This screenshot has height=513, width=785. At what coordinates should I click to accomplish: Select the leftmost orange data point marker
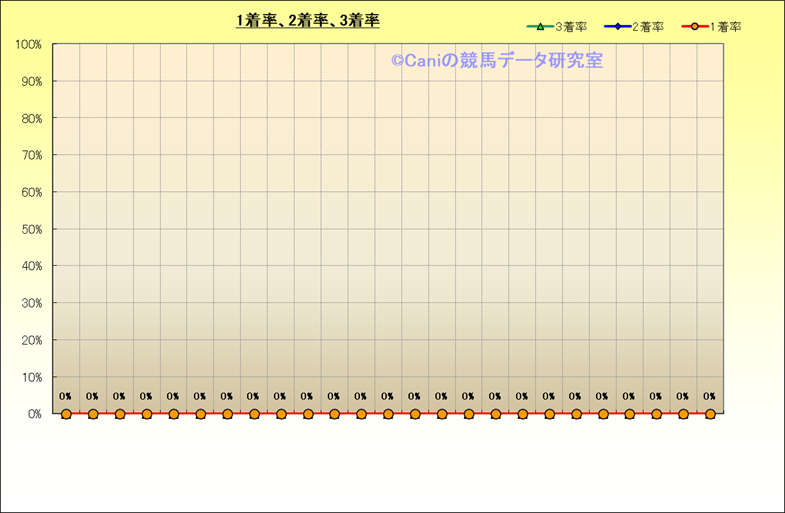(x=66, y=414)
